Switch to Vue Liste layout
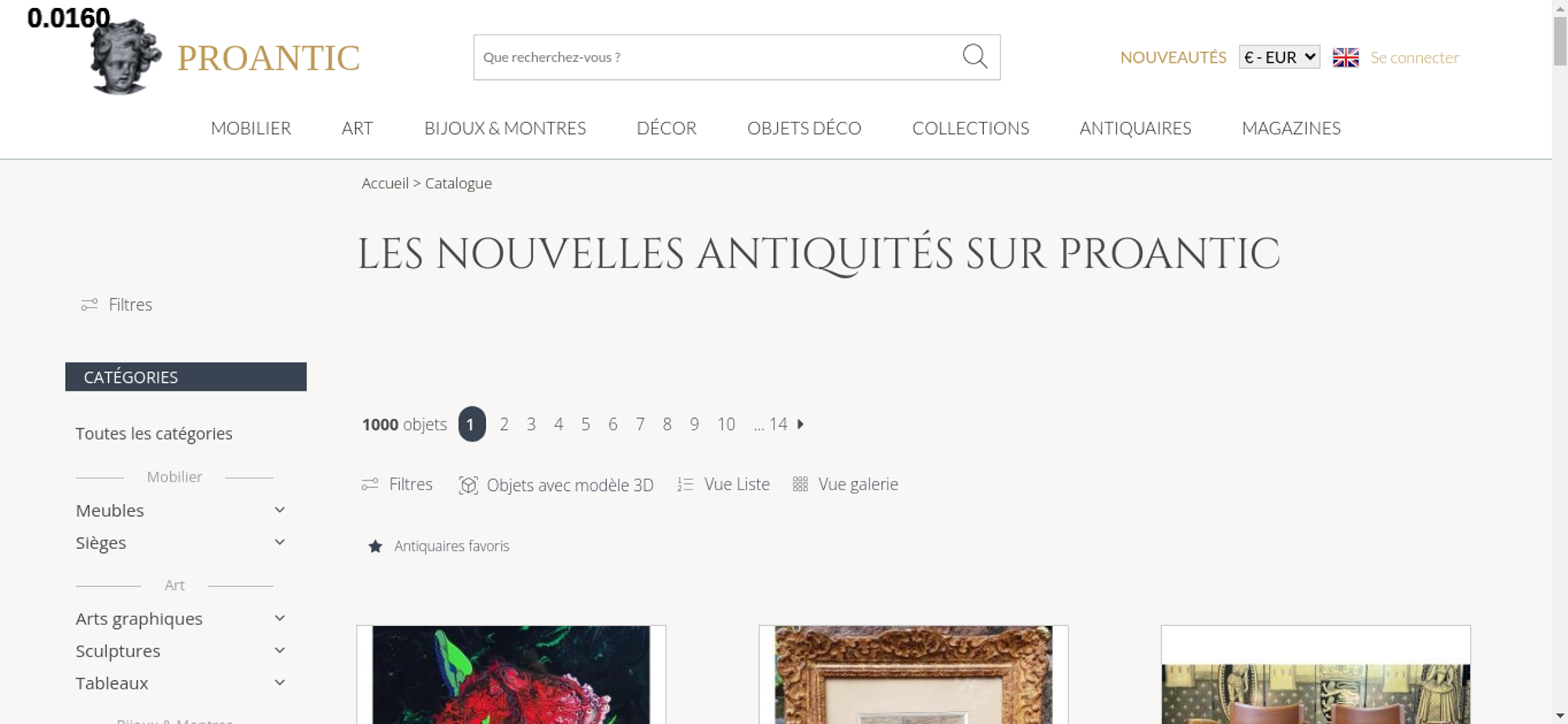The image size is (1568, 724). [x=724, y=485]
